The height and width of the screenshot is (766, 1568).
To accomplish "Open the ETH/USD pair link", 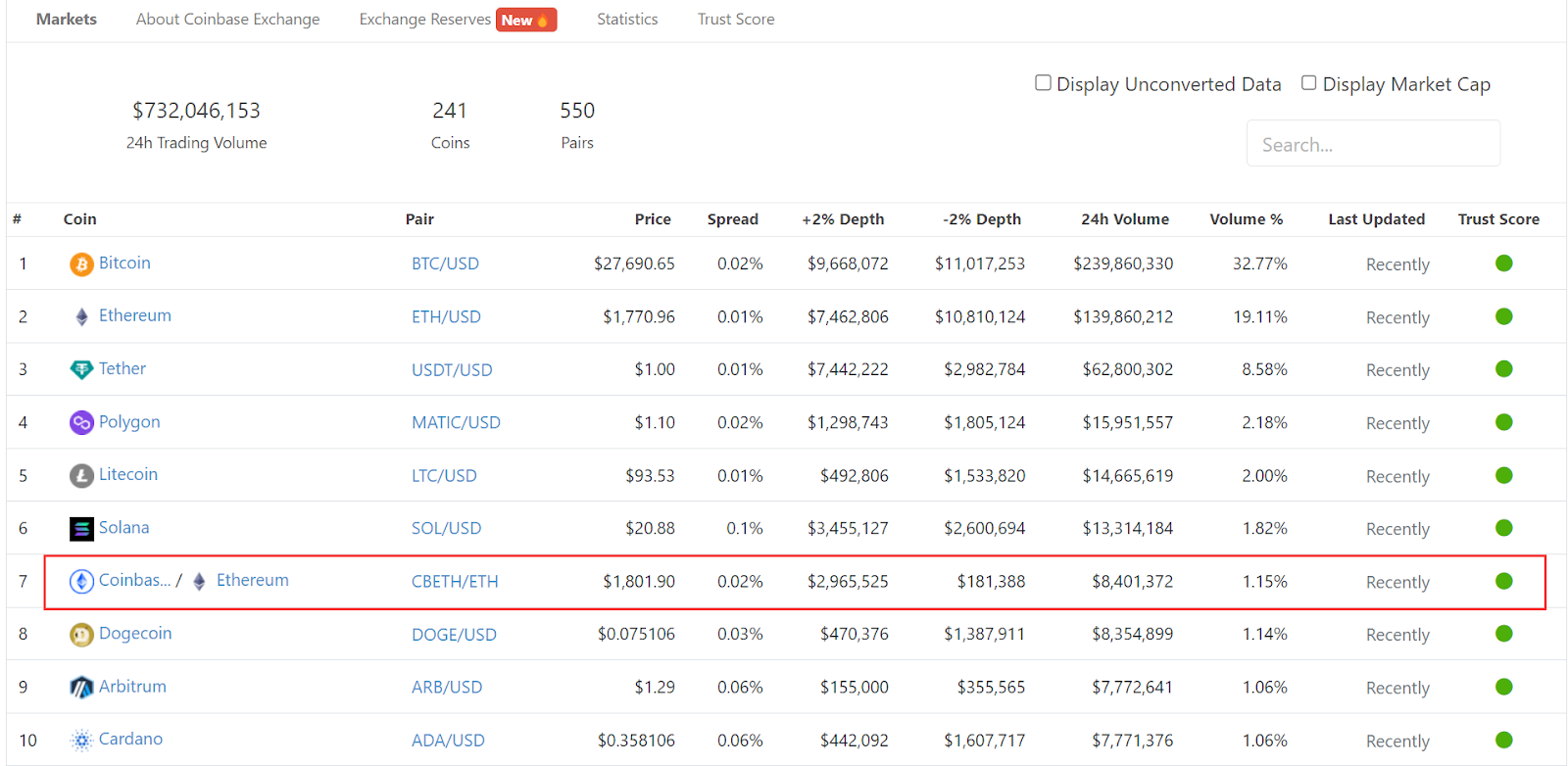I will pyautogui.click(x=446, y=316).
